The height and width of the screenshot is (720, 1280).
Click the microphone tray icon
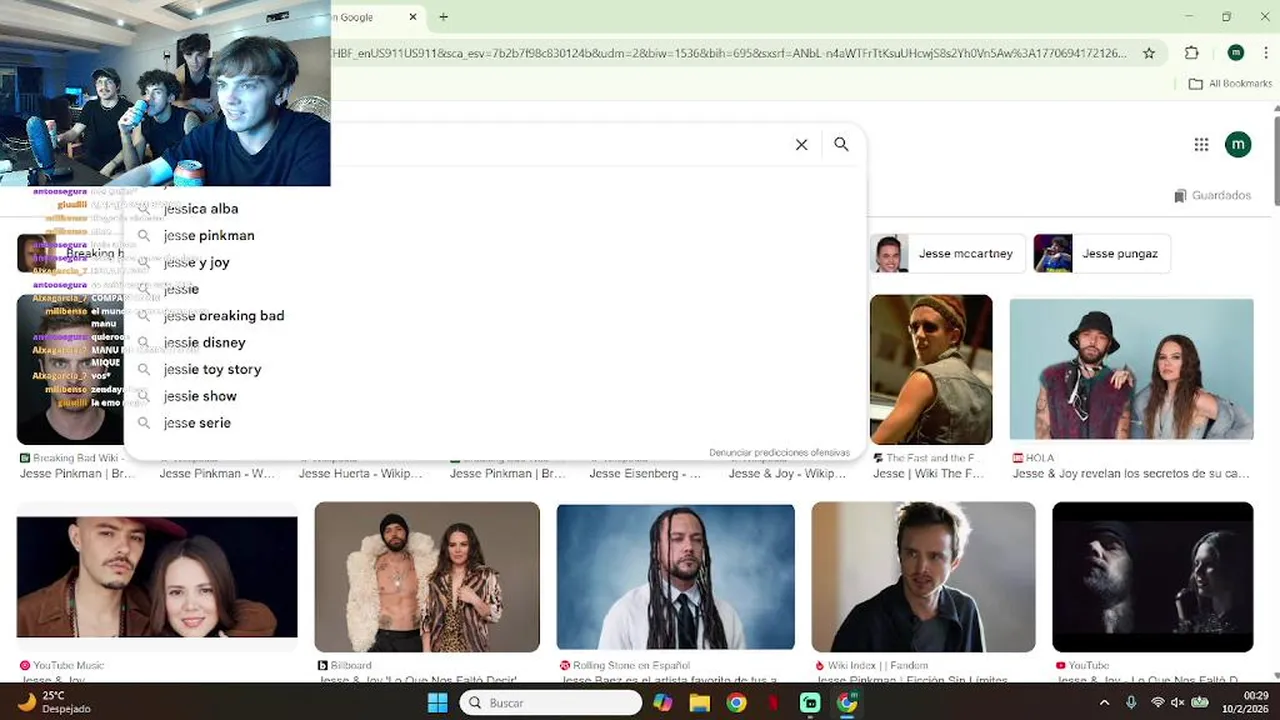pos(1131,703)
